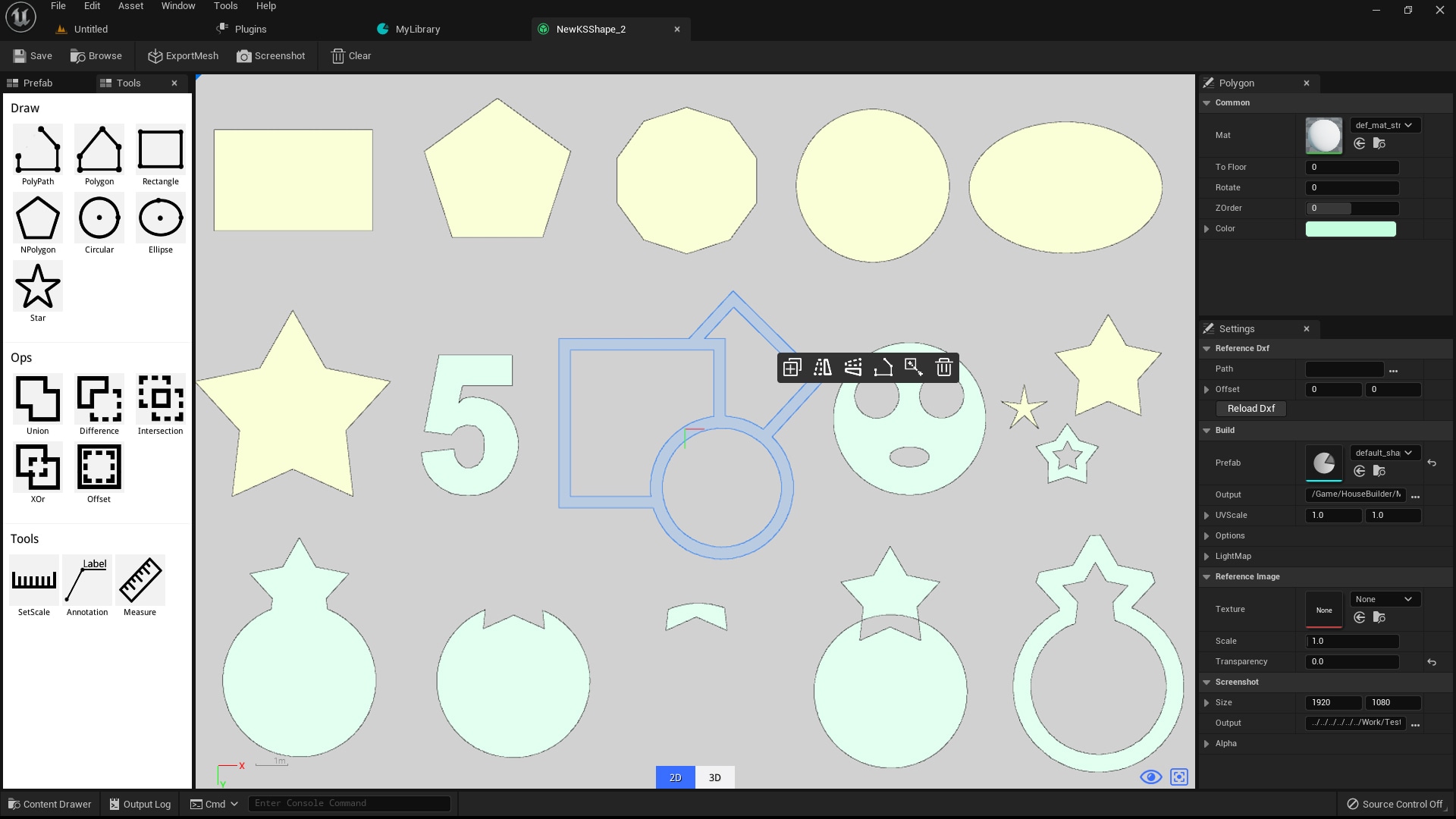This screenshot has width=1456, height=819.
Task: Delete the shape via the floating toolbar trash icon
Action: 944,368
